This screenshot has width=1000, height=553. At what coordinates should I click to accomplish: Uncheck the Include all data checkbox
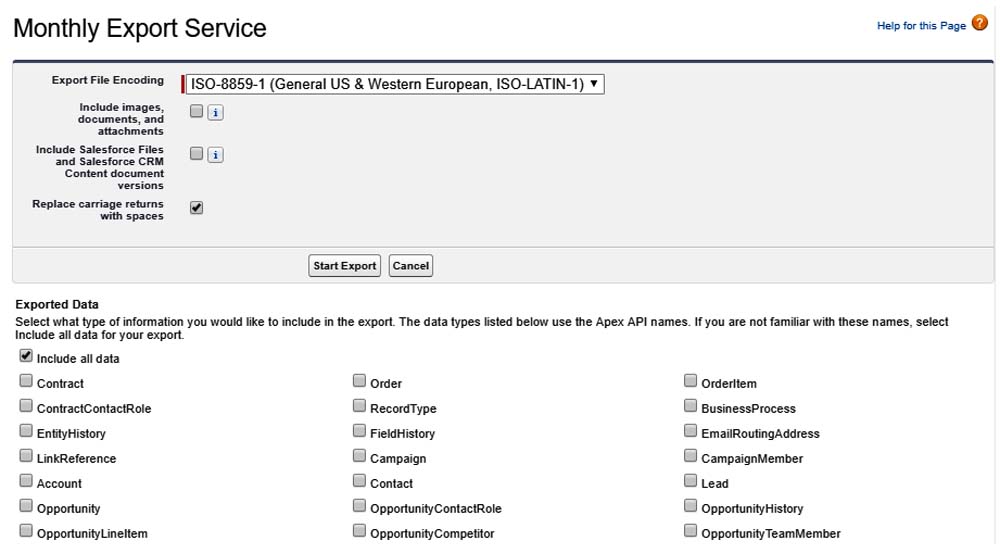point(26,356)
